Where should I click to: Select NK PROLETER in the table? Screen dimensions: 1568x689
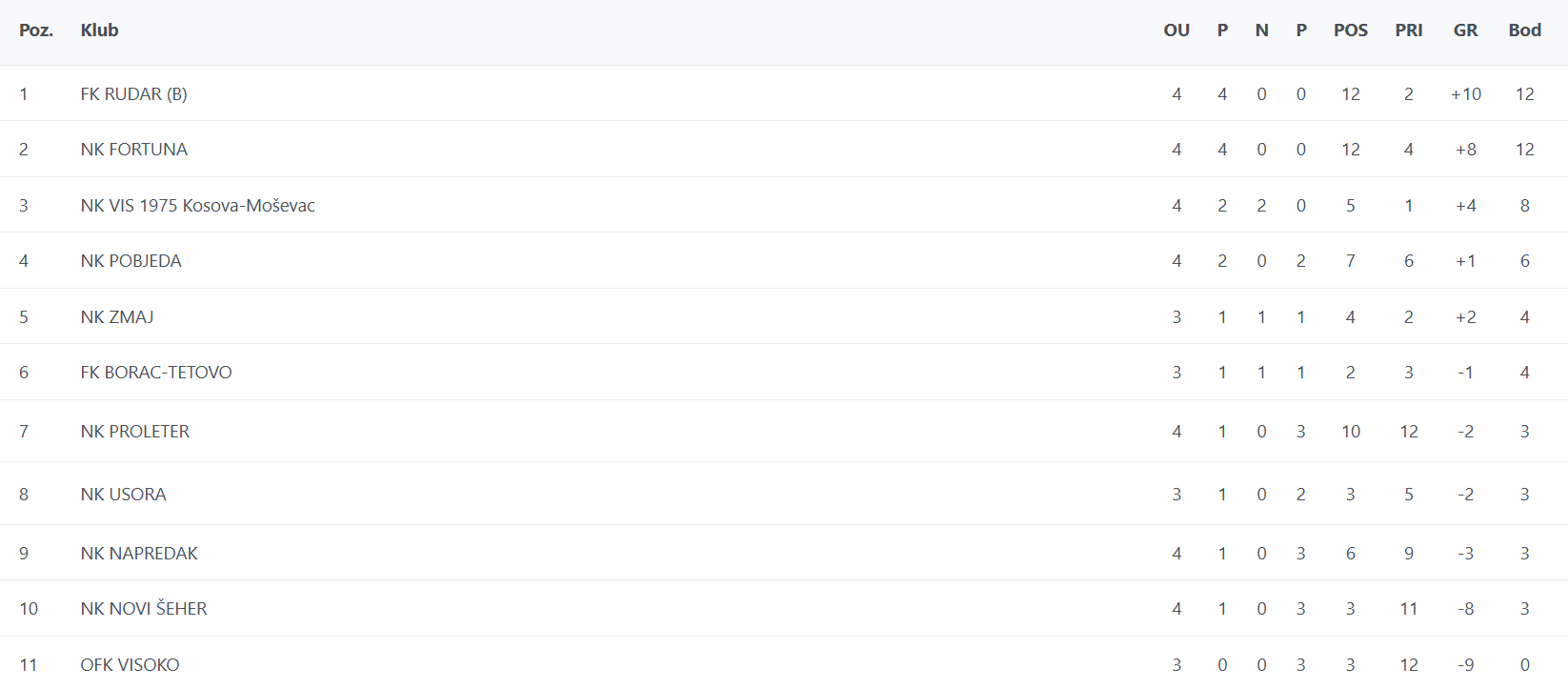tap(134, 432)
